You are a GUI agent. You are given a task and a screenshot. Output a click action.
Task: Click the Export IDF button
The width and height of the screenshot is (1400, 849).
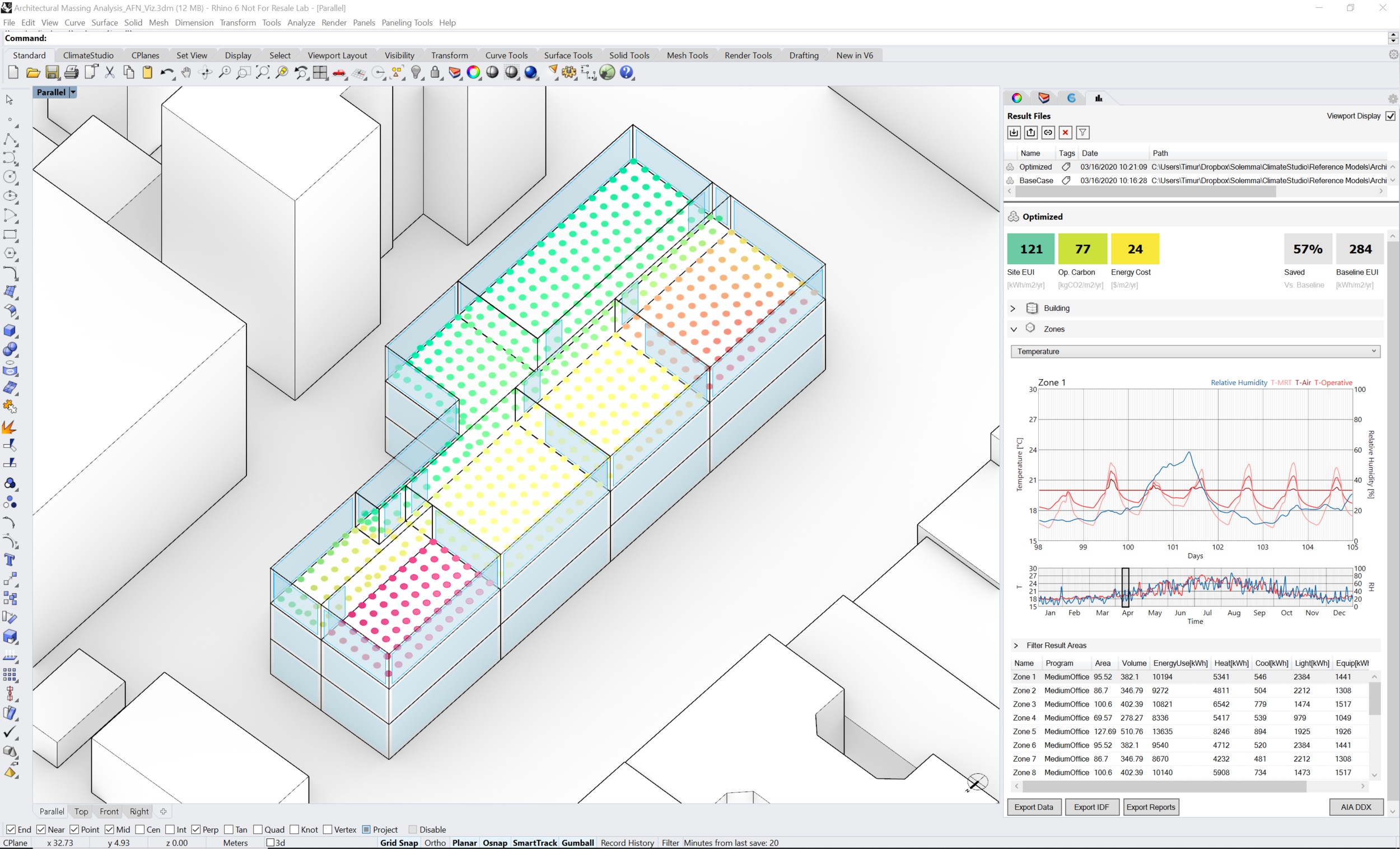[x=1091, y=807]
